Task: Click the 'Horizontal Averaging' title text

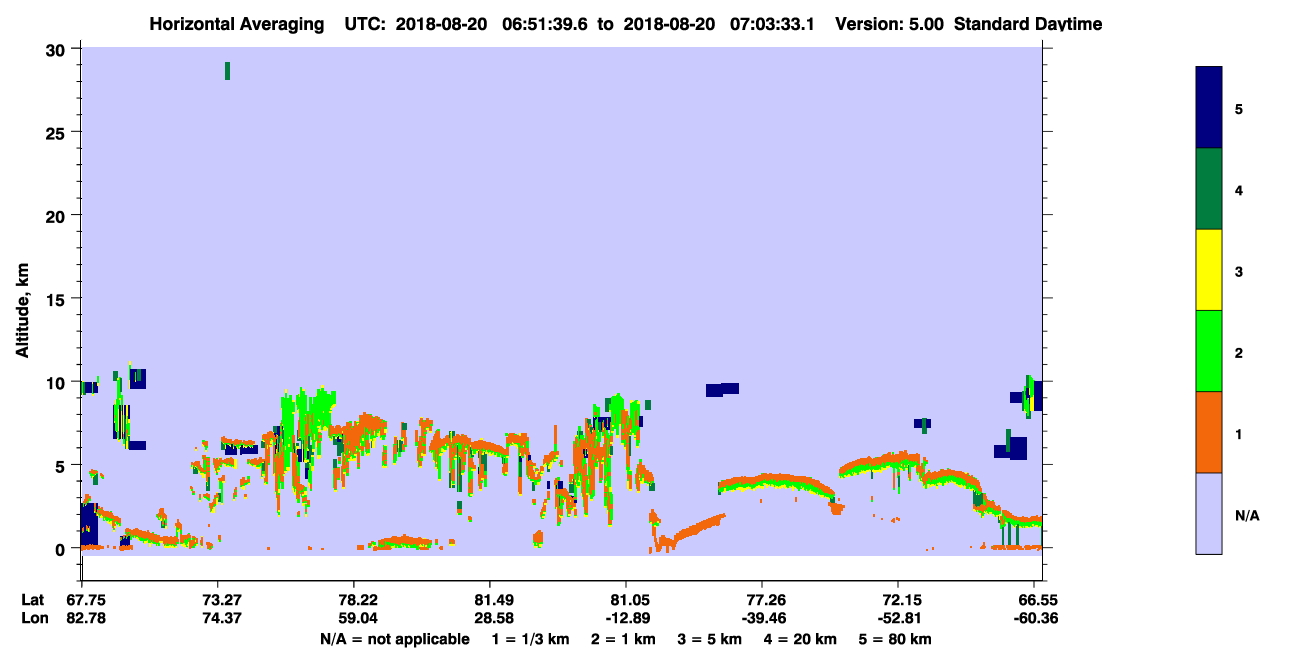Action: (237, 24)
